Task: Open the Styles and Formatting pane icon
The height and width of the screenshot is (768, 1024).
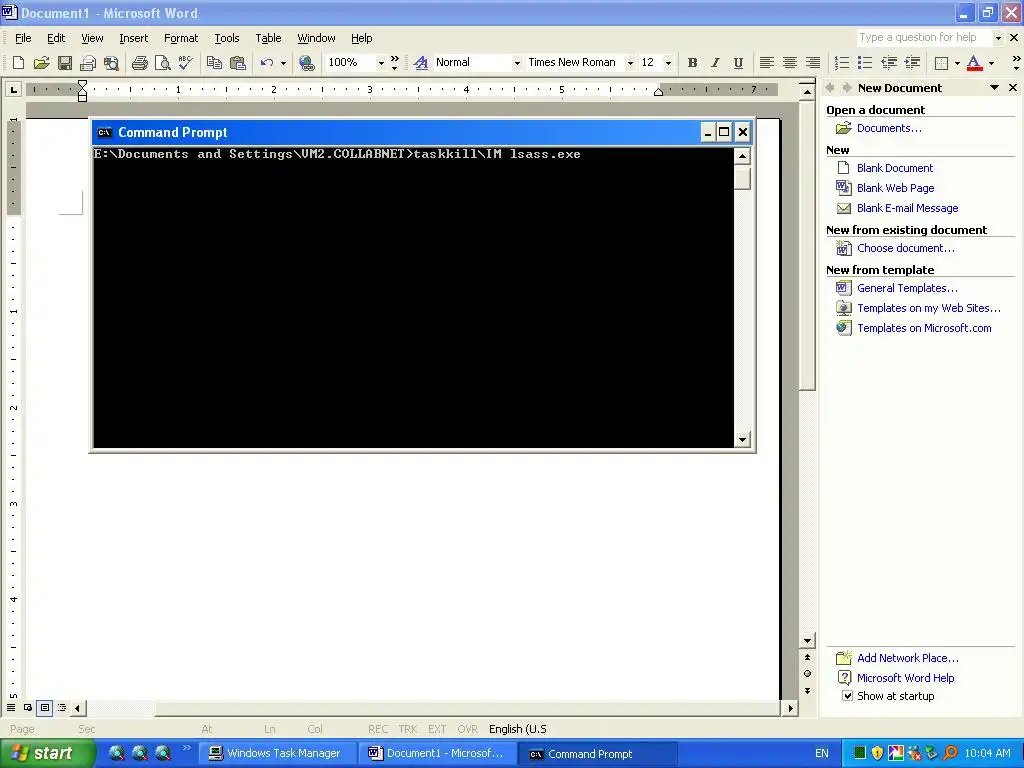Action: 421,63
